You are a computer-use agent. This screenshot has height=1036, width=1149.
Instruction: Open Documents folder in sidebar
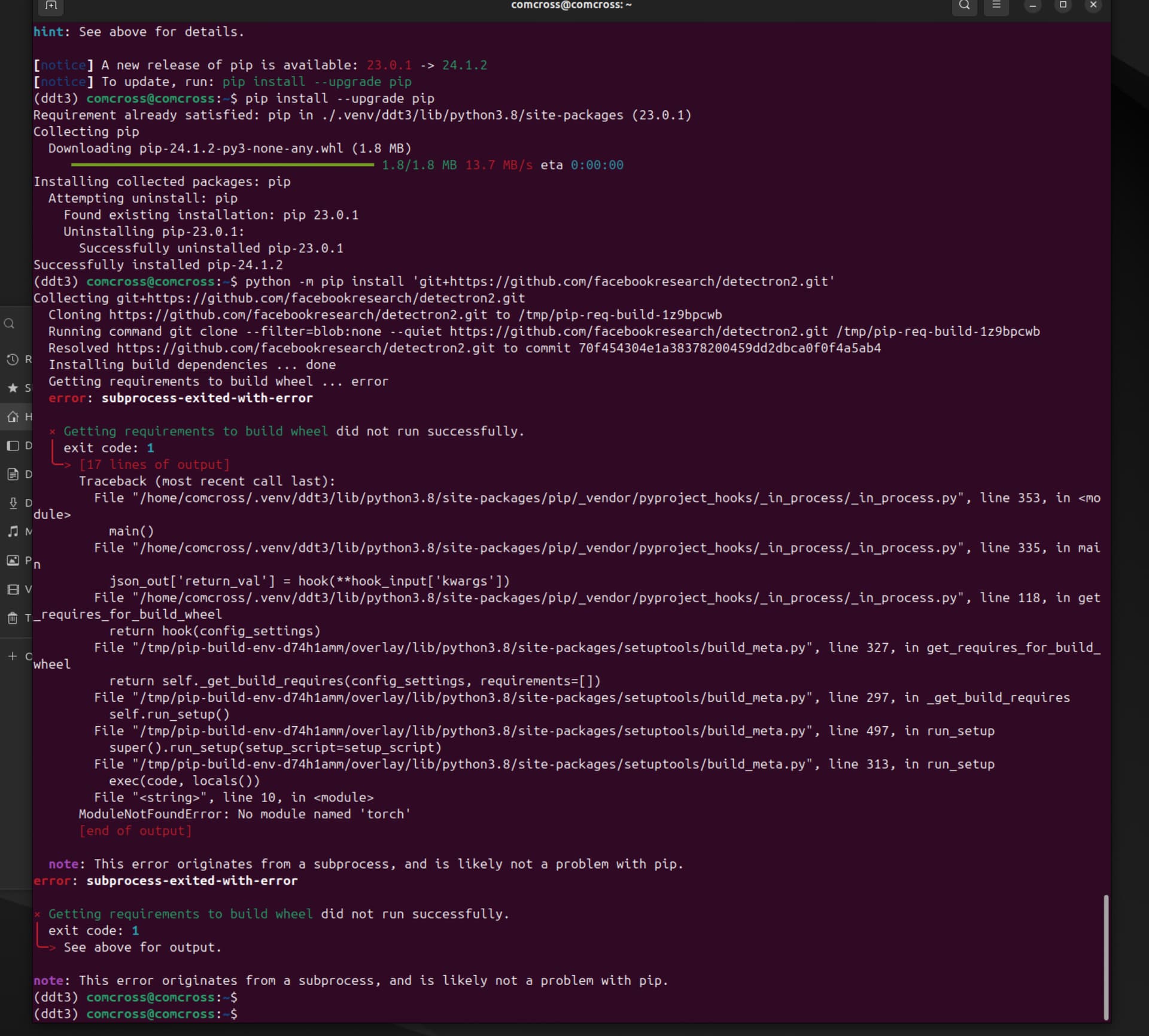coord(13,474)
